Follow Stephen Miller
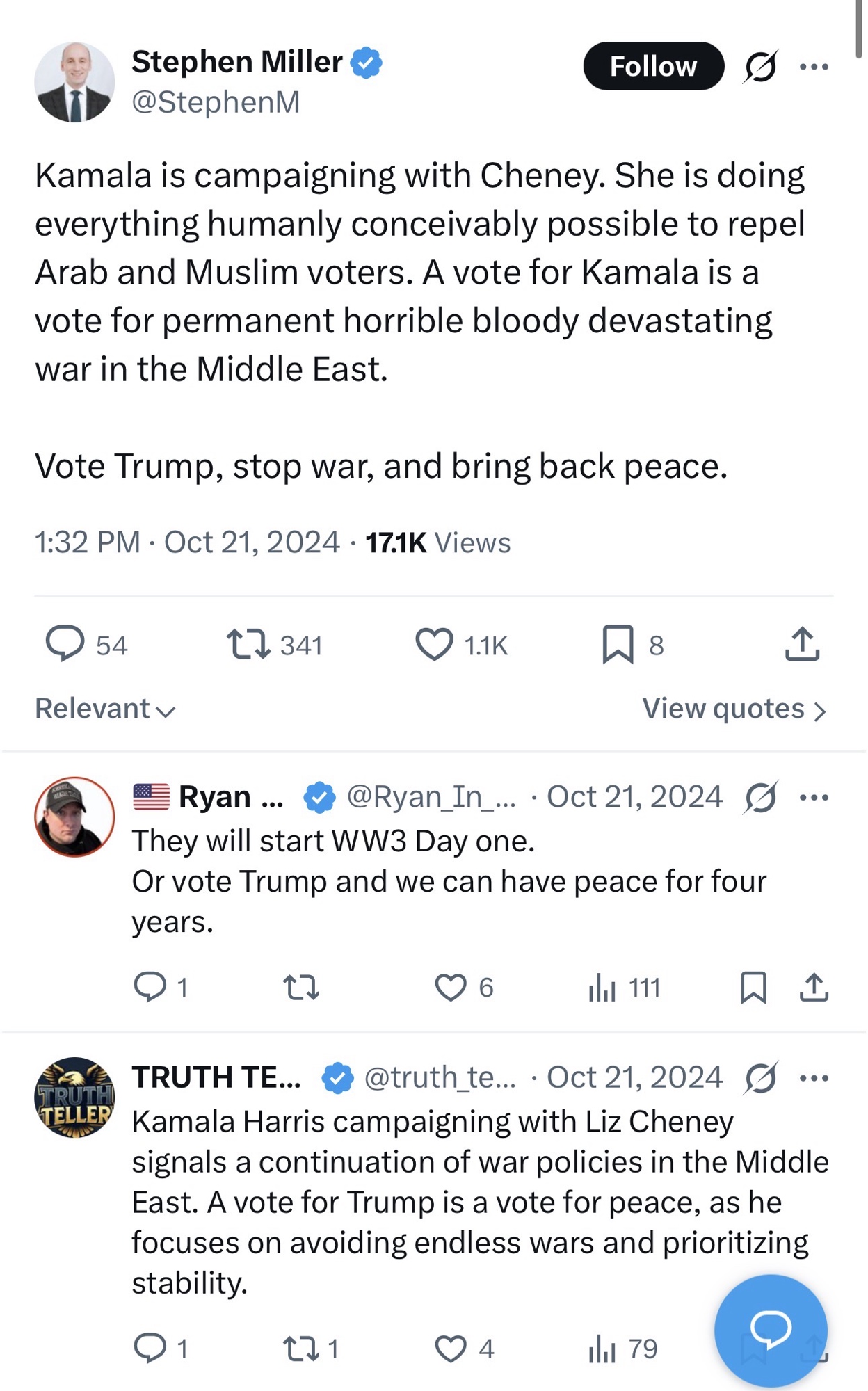Screen dimensions: 868x1391 coord(653,67)
